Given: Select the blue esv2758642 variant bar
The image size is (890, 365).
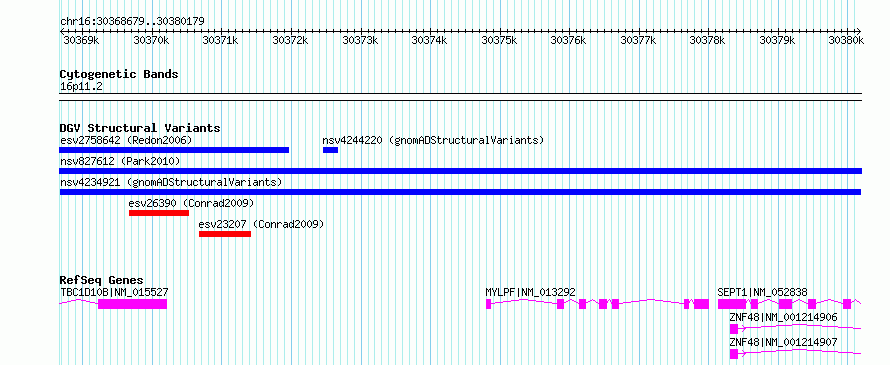Looking at the screenshot, I should [x=174, y=150].
